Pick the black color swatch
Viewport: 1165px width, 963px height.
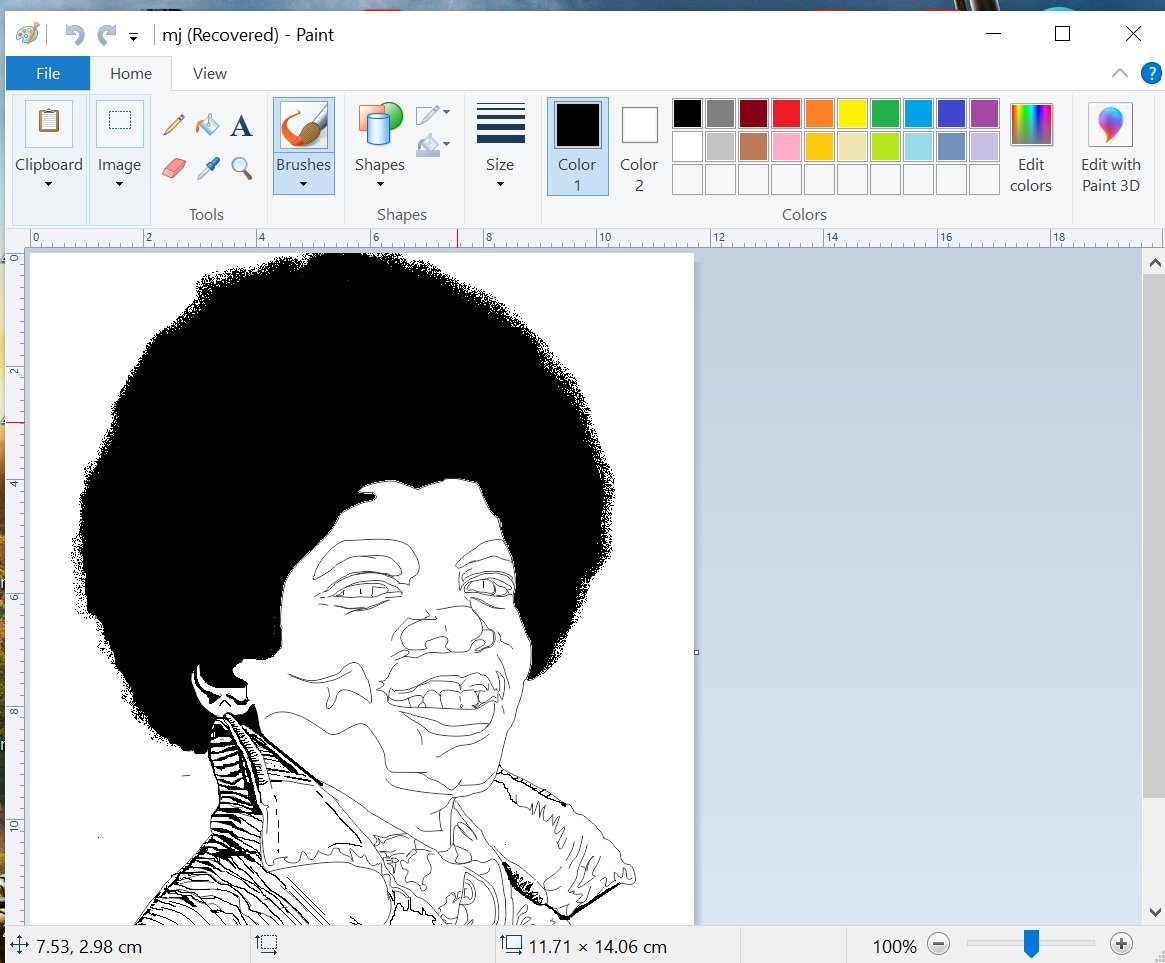[687, 114]
